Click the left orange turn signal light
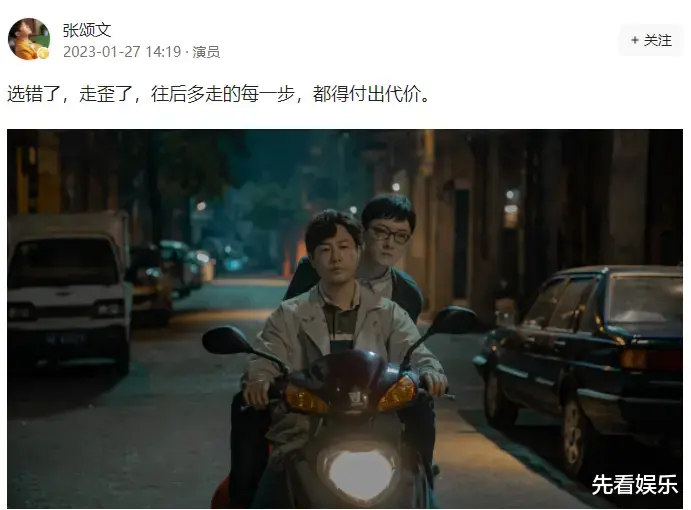Viewport: 691px width, 510px height. tap(305, 399)
